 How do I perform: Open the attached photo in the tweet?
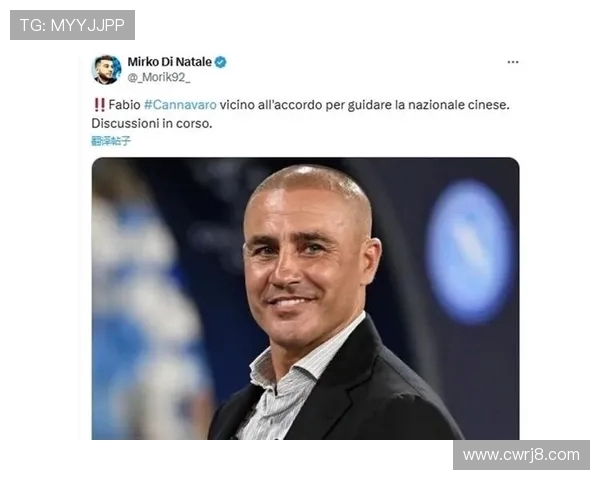coord(305,298)
